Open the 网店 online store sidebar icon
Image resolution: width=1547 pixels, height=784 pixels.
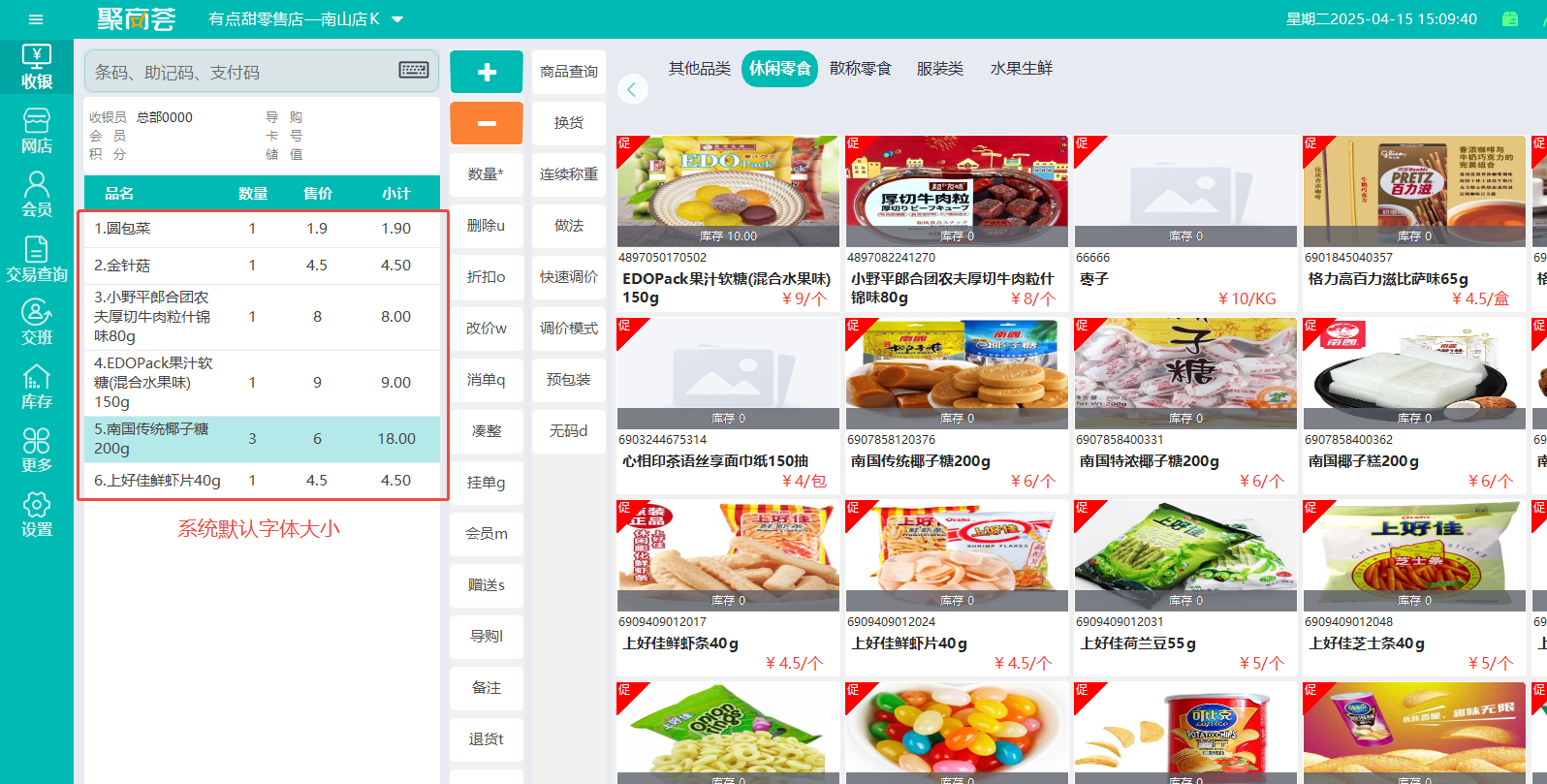pyautogui.click(x=37, y=131)
